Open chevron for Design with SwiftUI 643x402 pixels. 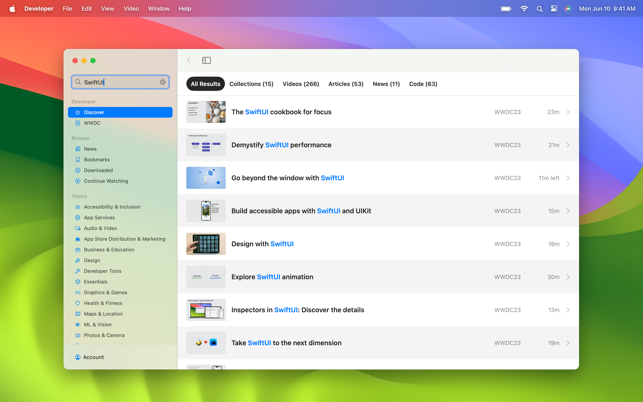pos(568,244)
